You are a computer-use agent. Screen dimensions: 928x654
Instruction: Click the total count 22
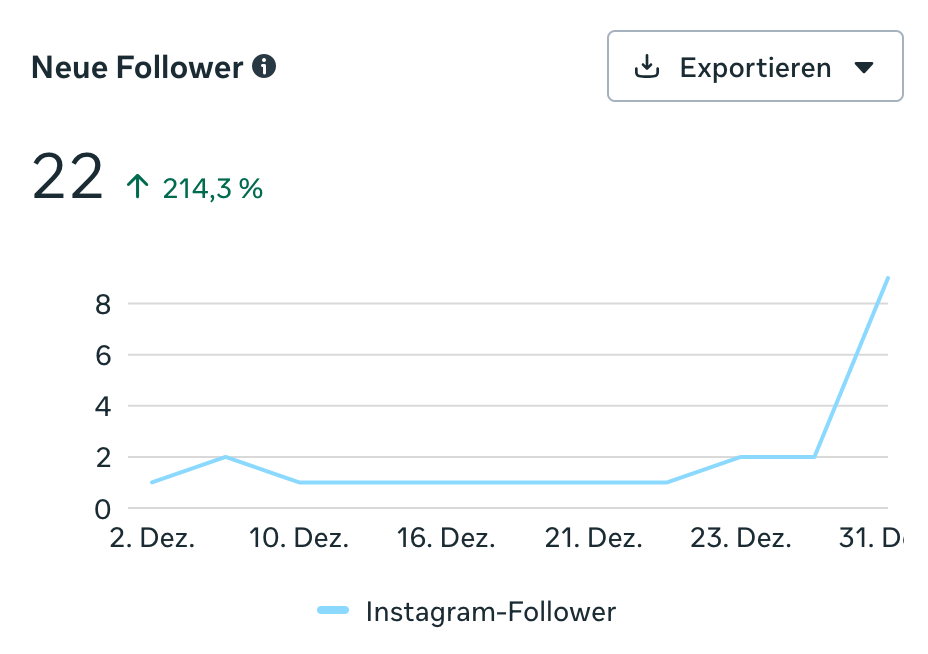pyautogui.click(x=68, y=178)
